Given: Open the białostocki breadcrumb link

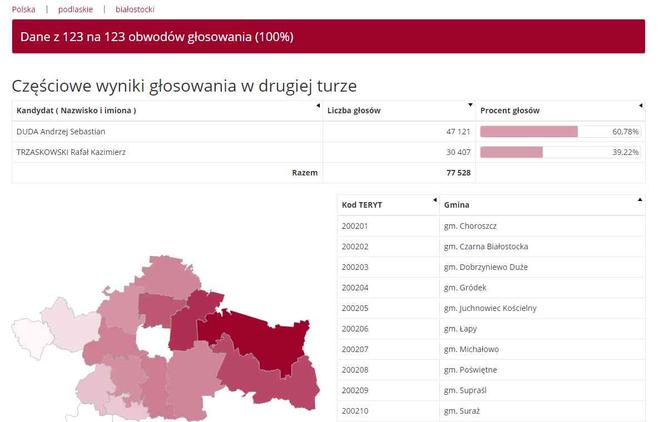Looking at the screenshot, I should tap(135, 9).
